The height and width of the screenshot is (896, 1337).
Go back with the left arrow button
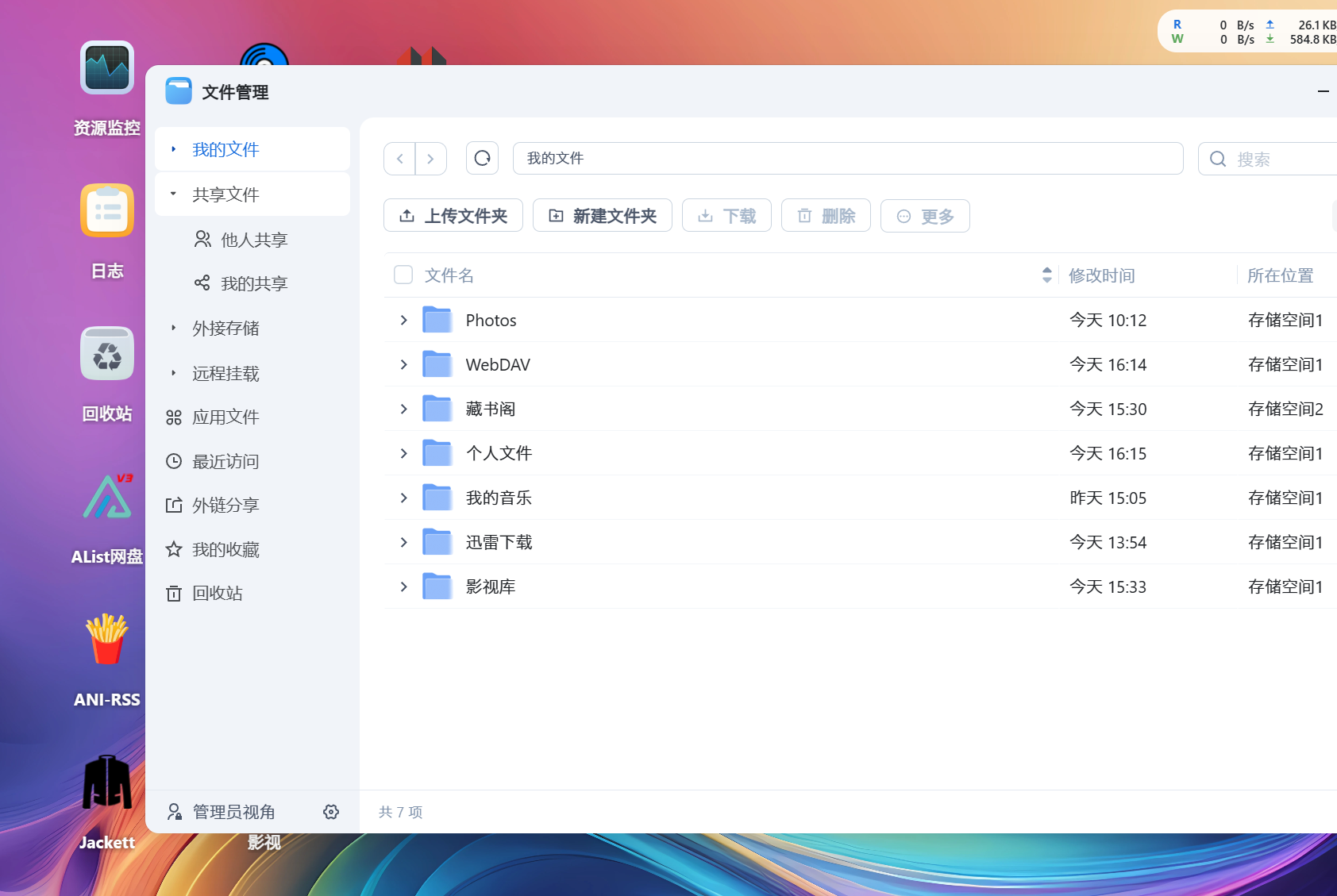[x=400, y=159]
